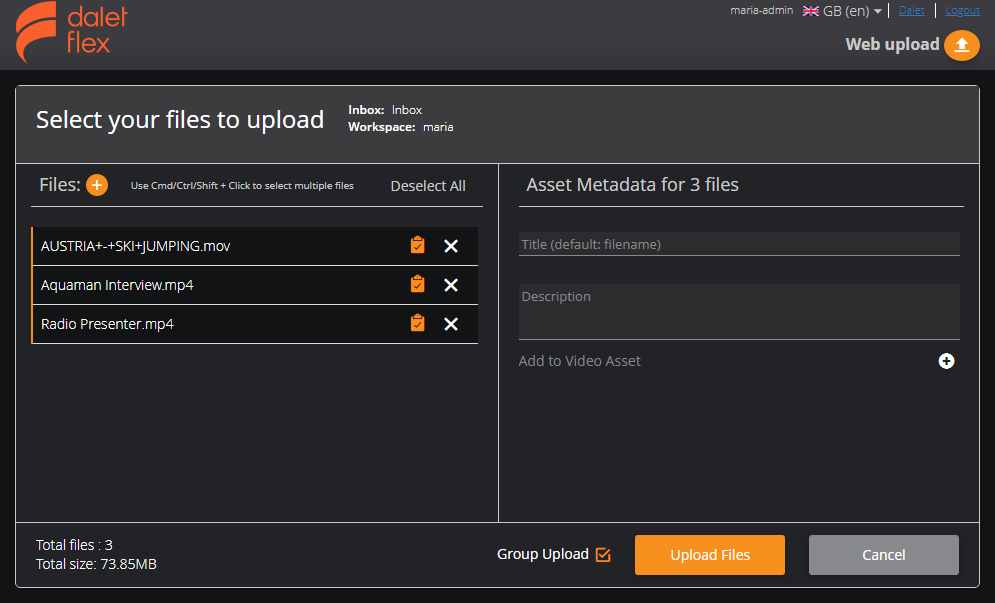Open the Dalet link in the header
The height and width of the screenshot is (603, 995).
coord(911,10)
